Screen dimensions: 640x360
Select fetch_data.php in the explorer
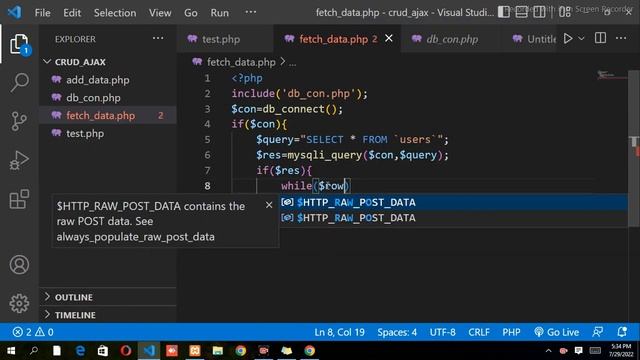click(108, 116)
